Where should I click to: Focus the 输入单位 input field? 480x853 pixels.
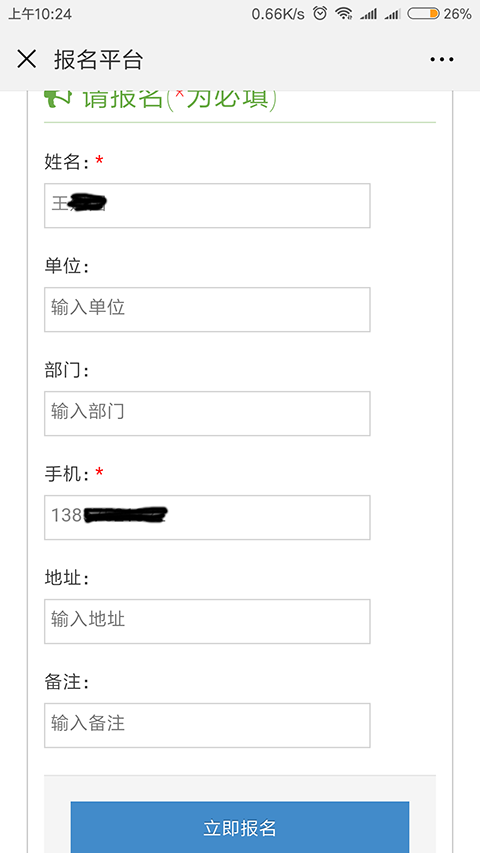pyautogui.click(x=207, y=310)
